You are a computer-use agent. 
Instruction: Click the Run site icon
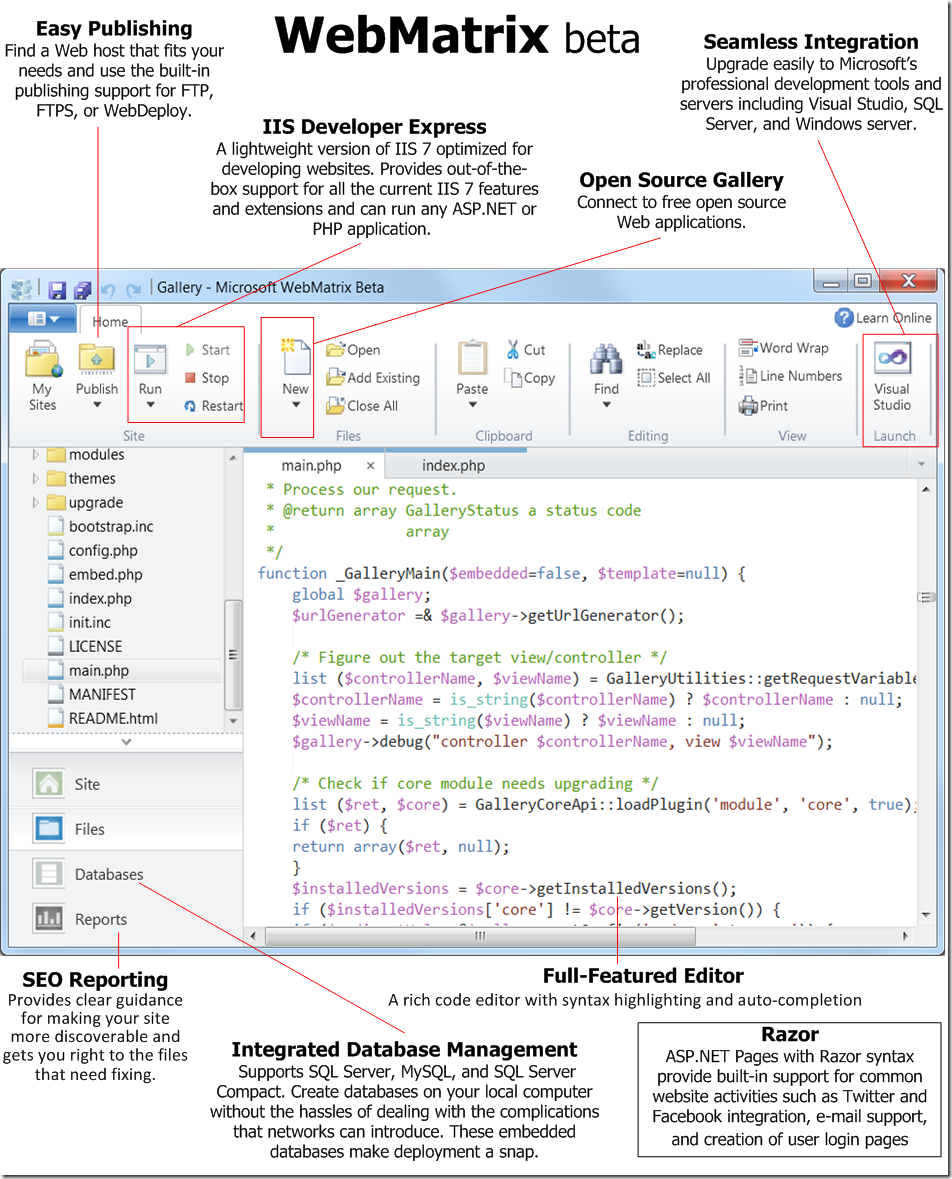150,361
